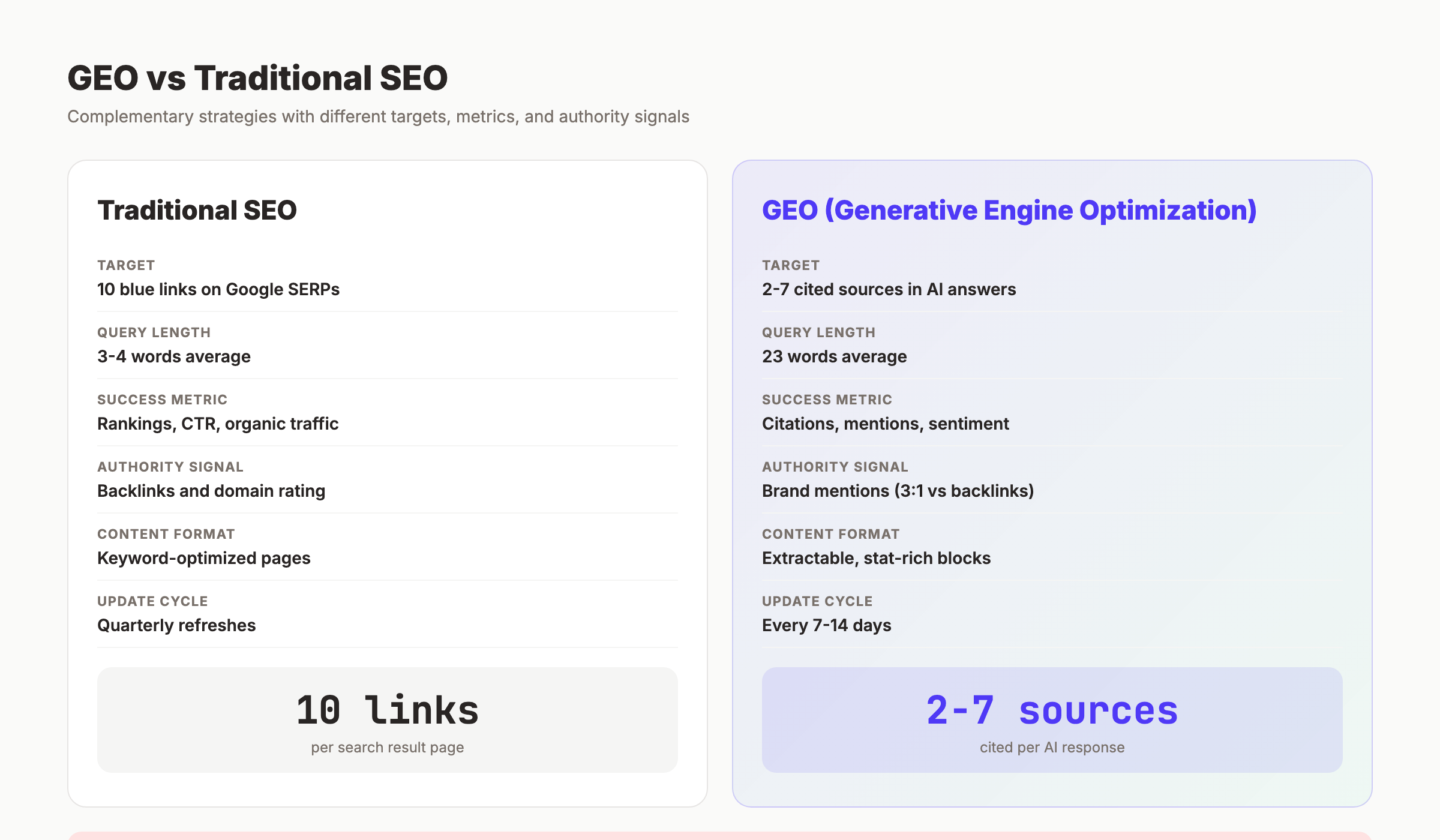Click "Extractable, stat-rich blocks" on the GEO card
This screenshot has width=1440, height=840.
pyautogui.click(x=876, y=557)
